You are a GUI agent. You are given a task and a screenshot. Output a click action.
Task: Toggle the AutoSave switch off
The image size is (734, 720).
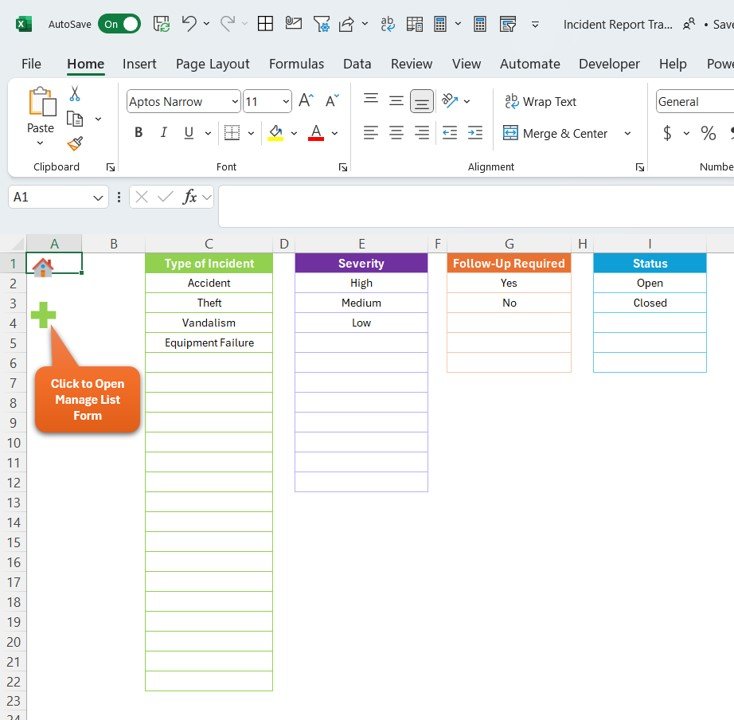coord(119,24)
